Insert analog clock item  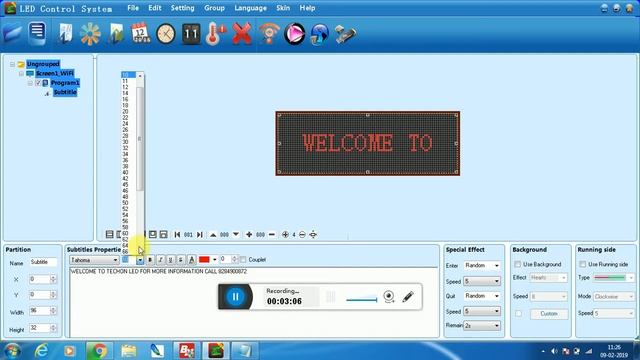(166, 33)
